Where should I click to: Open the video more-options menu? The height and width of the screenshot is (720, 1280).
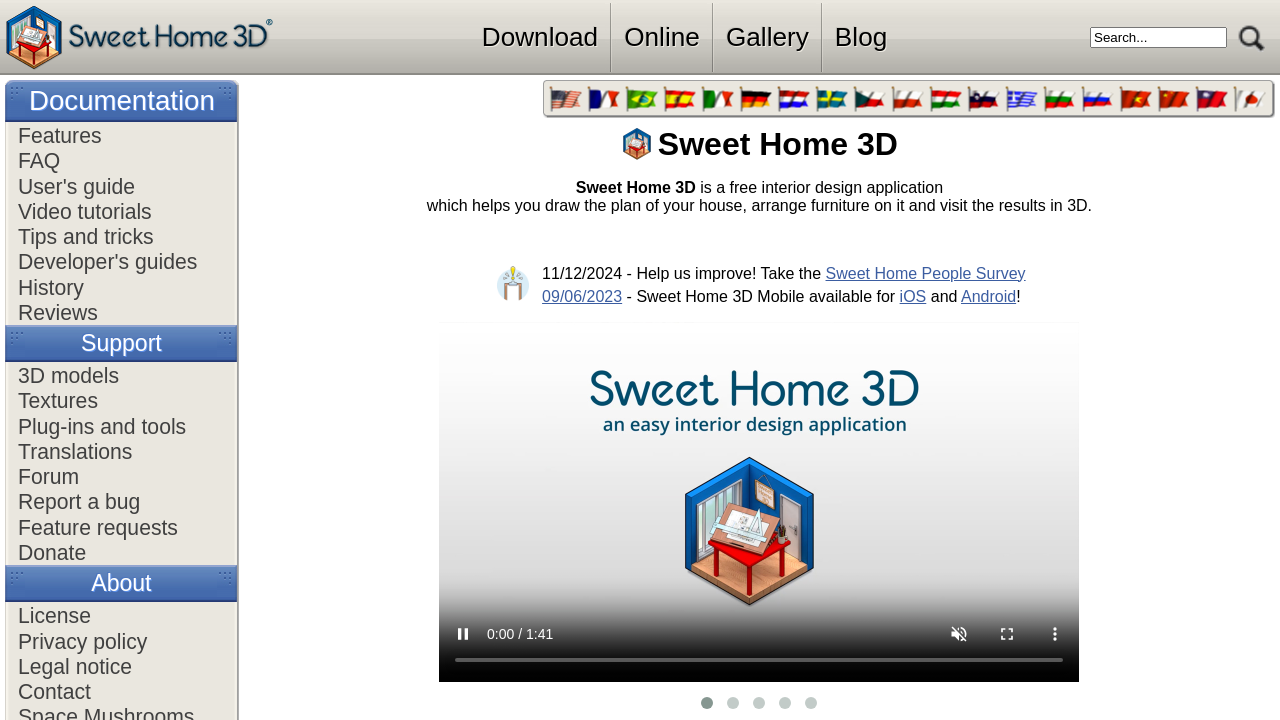(x=1054, y=634)
